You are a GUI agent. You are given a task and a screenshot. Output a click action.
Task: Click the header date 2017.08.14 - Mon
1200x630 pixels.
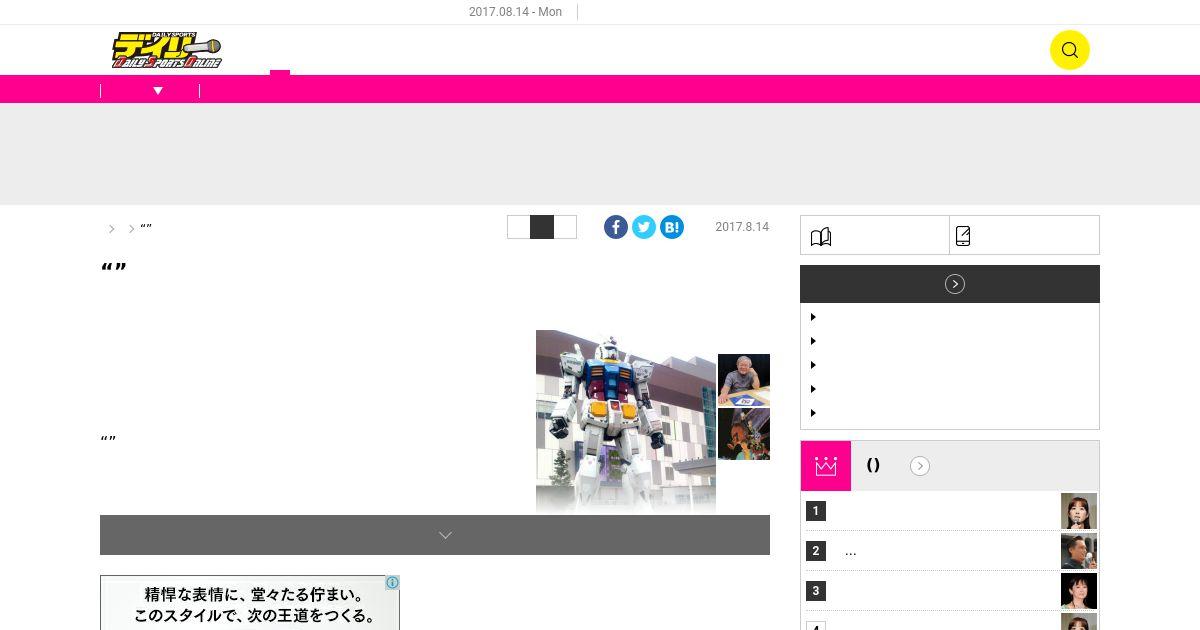pyautogui.click(x=515, y=12)
